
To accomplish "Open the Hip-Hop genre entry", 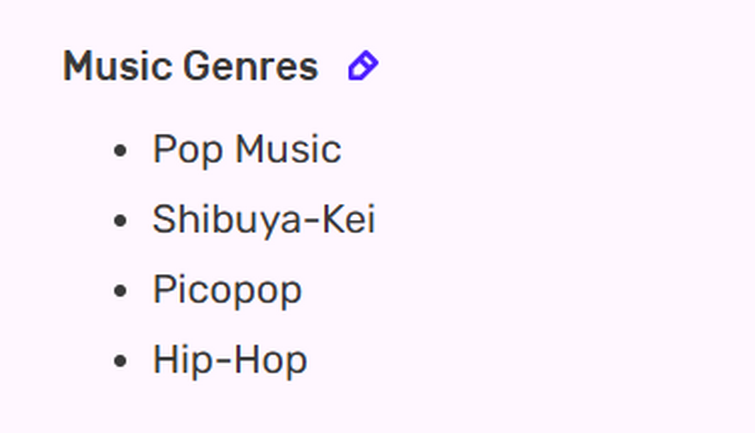I will pos(230,360).
